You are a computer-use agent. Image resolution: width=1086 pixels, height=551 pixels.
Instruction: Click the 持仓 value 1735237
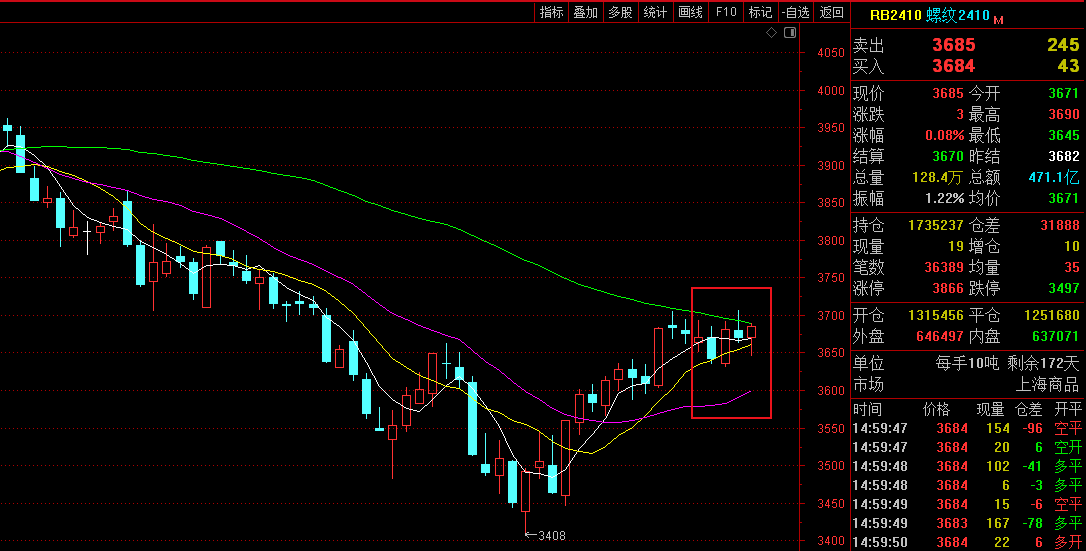coord(936,226)
